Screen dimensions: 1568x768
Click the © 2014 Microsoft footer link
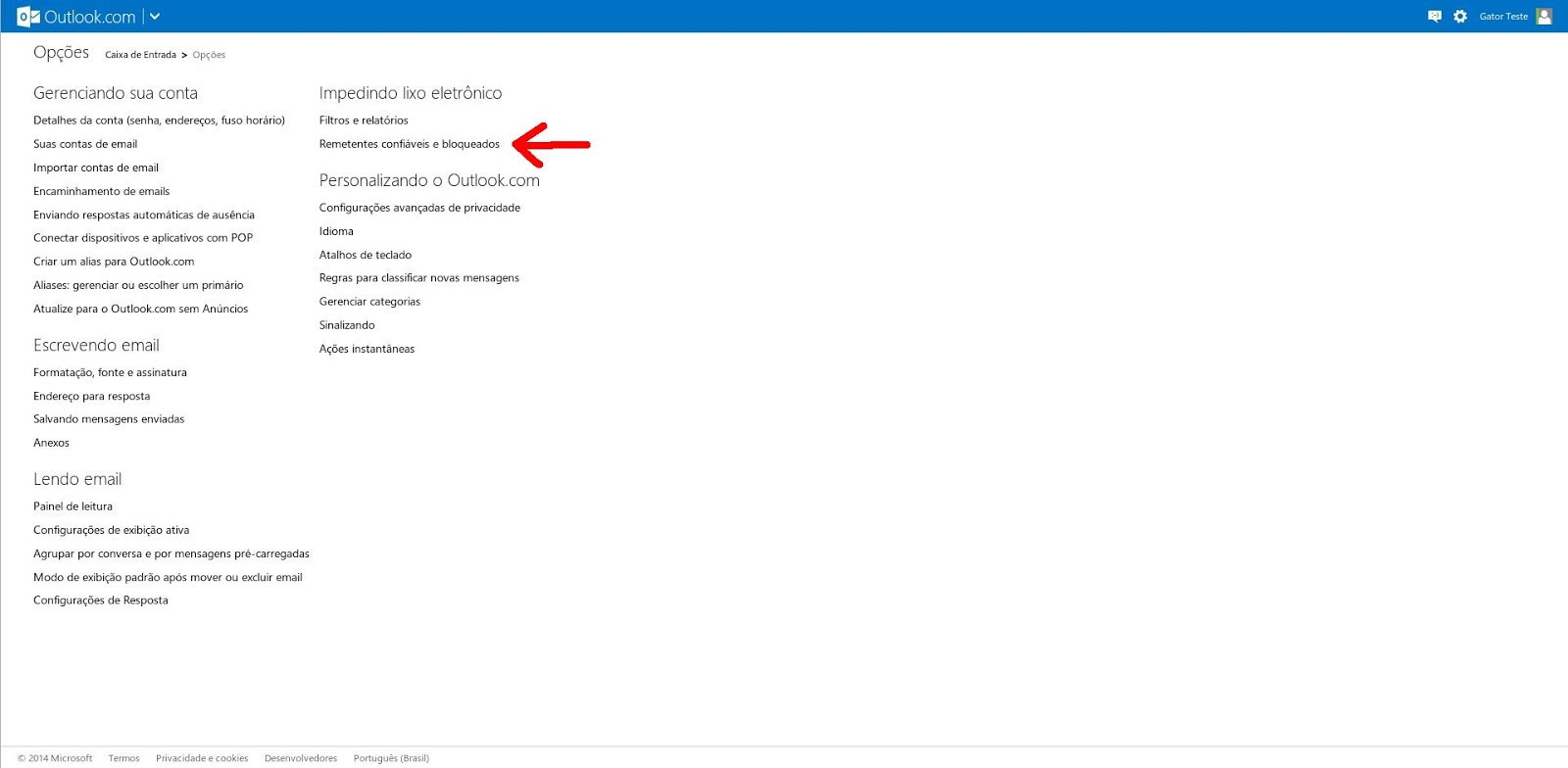point(55,758)
